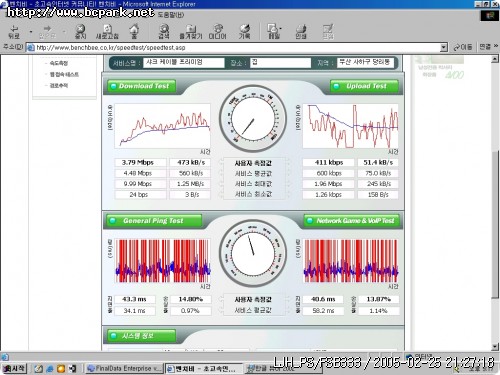Open the Windows 시작 Start button
The image size is (500, 375).
point(14,368)
